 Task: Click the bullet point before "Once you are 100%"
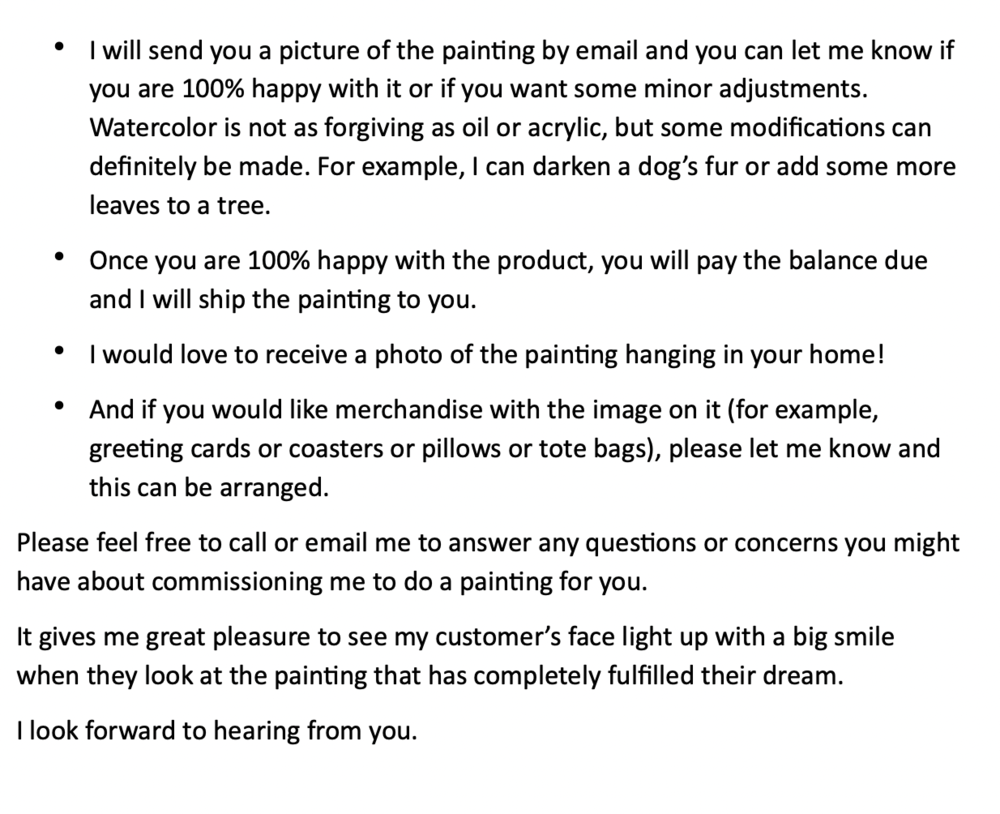(x=60, y=261)
